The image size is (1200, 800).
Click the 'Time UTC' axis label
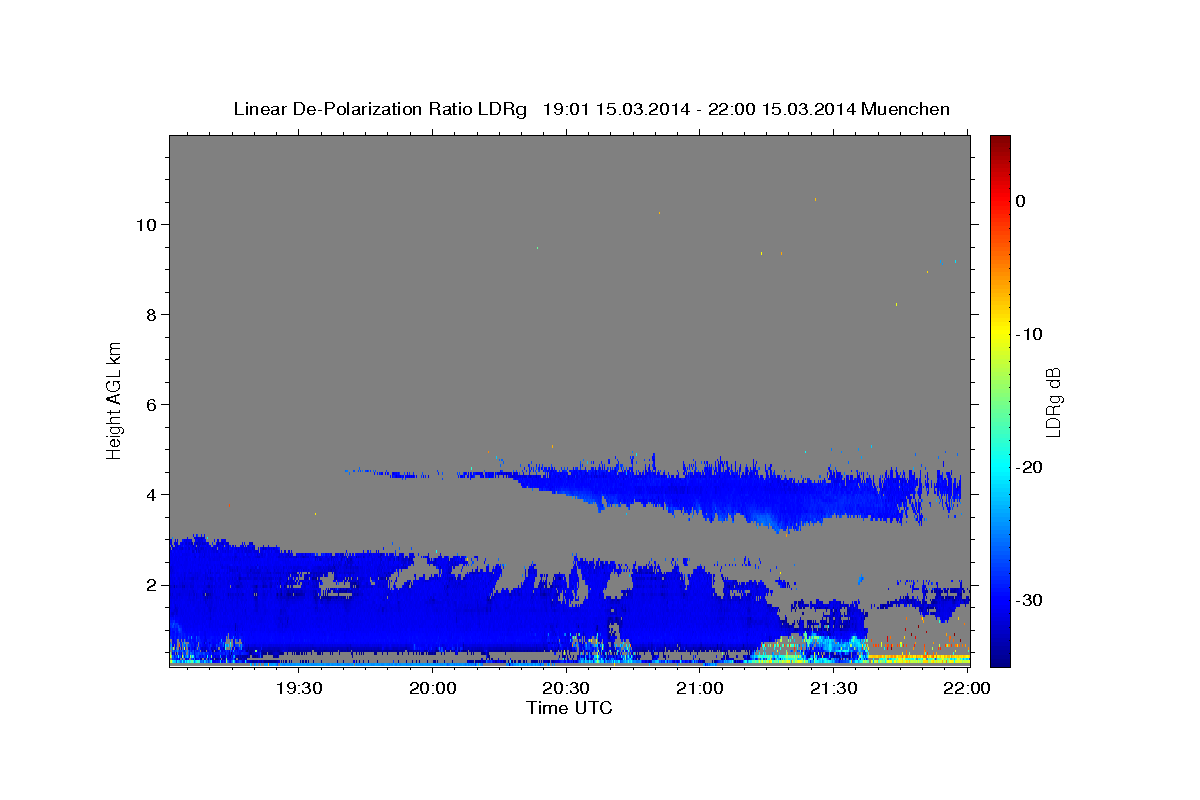[569, 708]
